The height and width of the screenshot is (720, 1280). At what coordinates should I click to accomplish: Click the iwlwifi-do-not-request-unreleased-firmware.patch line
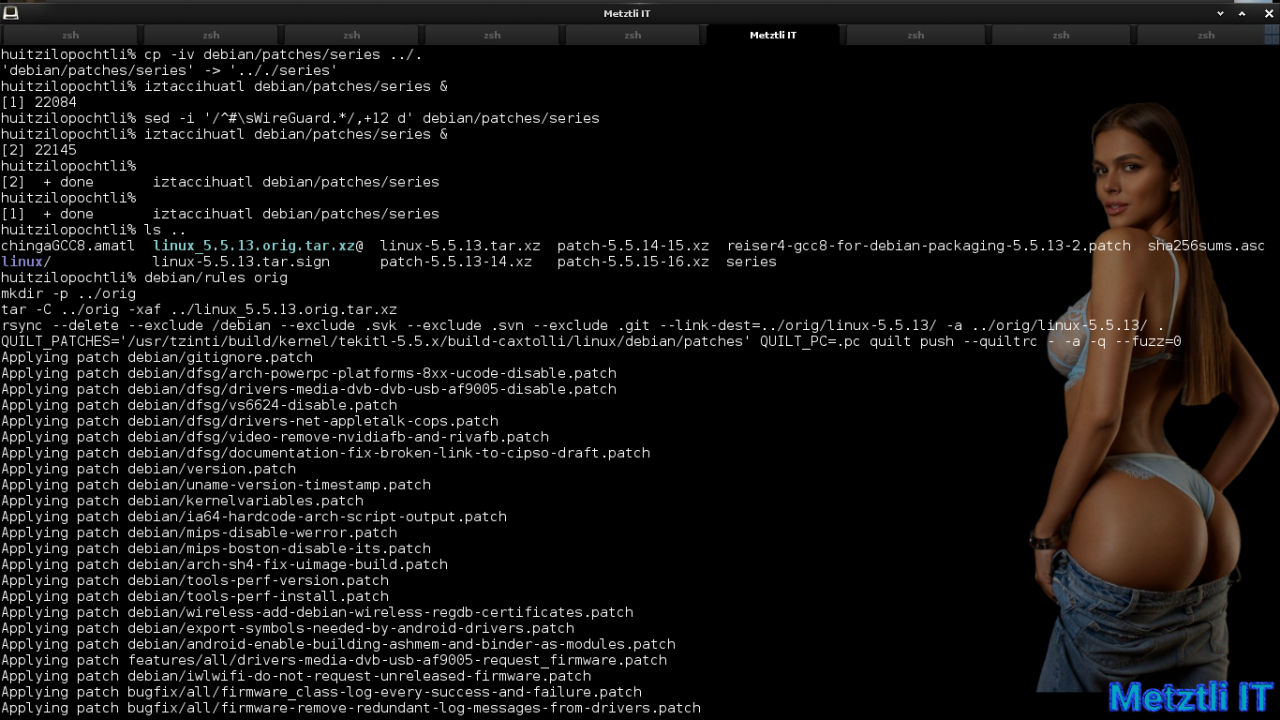click(x=296, y=677)
